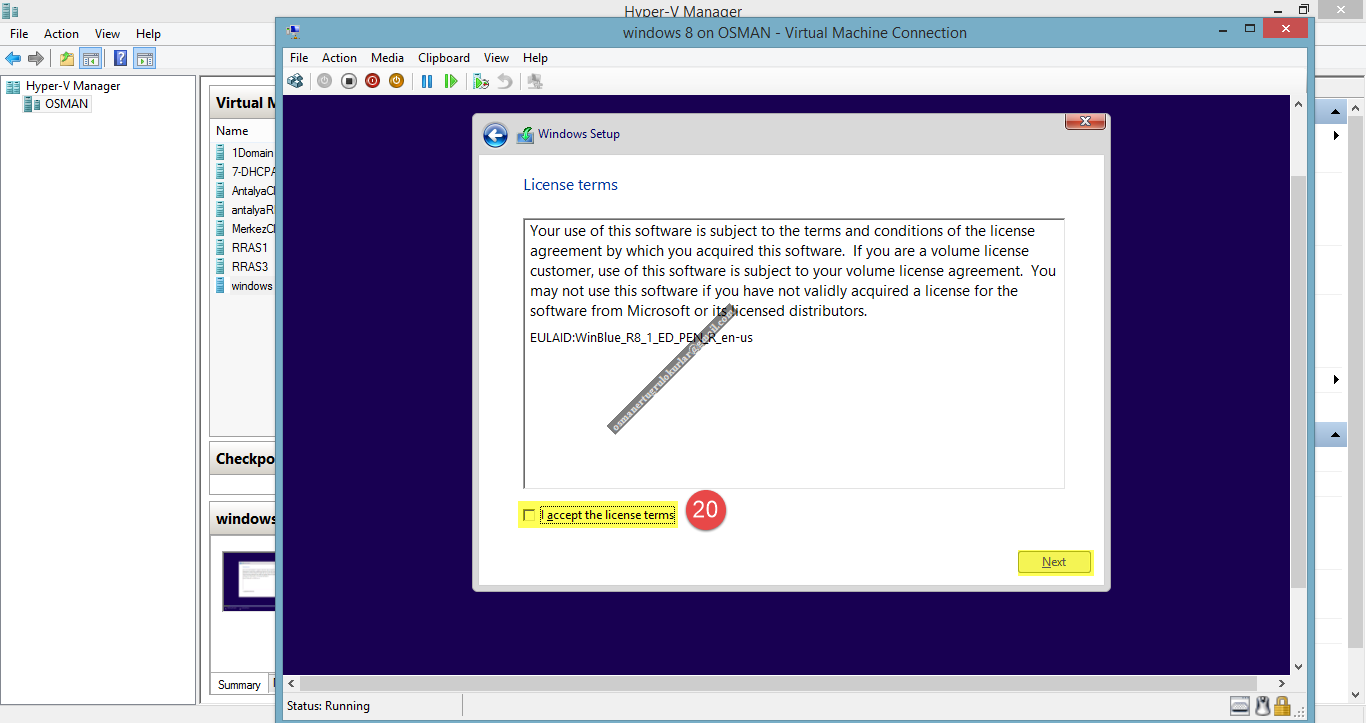Go back using Windows Setup blue arrow
This screenshot has height=723, width=1366.
coord(495,135)
